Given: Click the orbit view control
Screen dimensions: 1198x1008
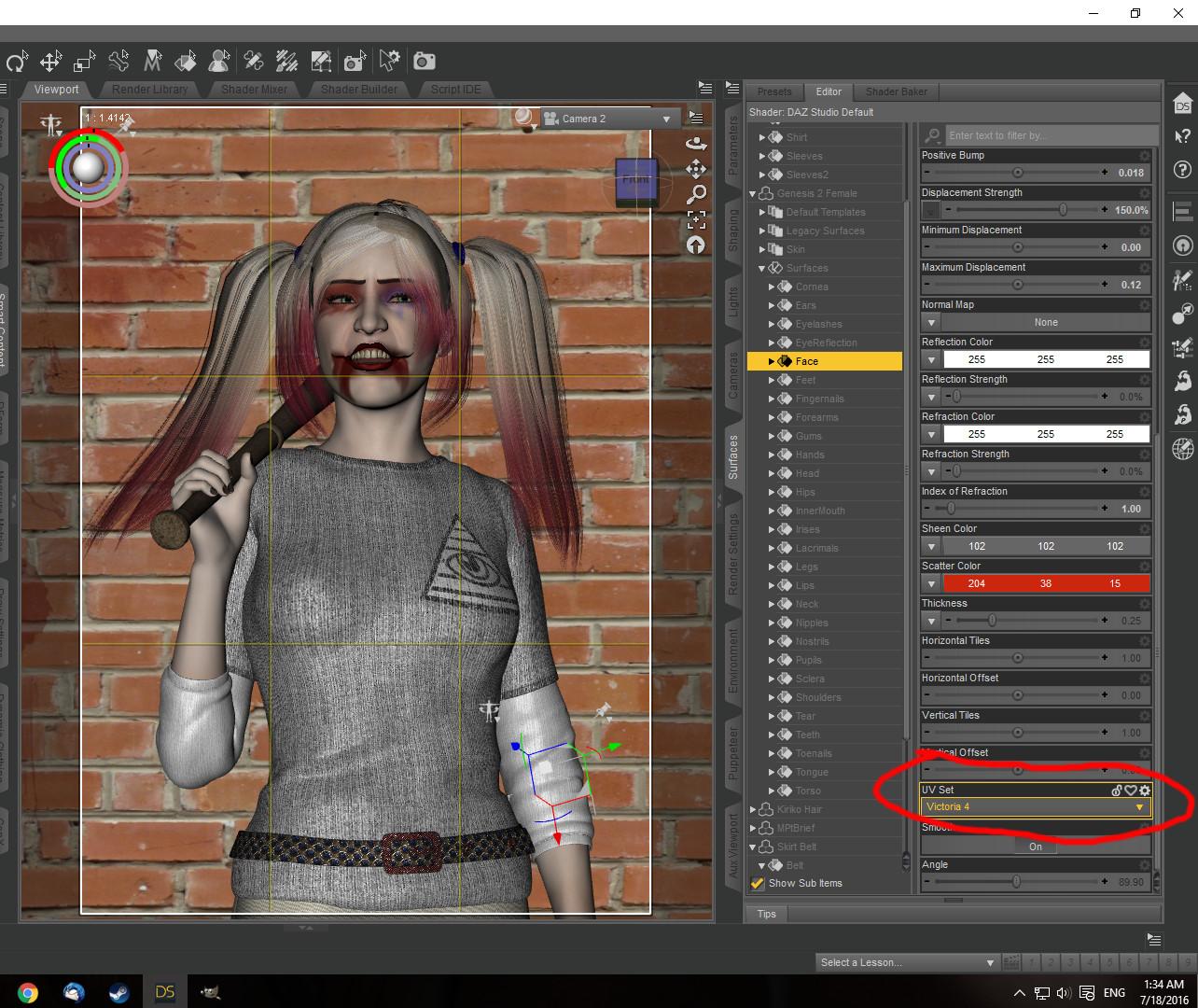Looking at the screenshot, I should point(696,144).
